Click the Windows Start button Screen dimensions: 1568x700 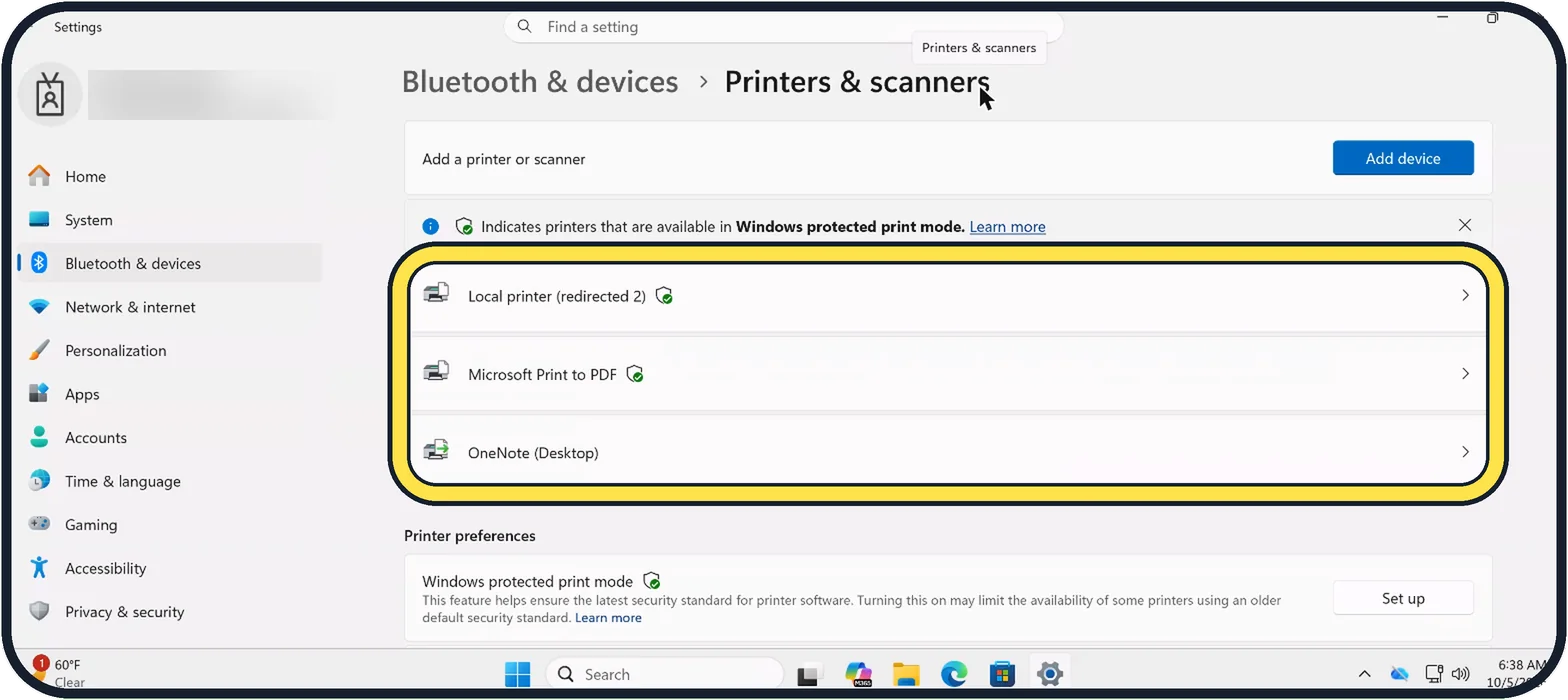tap(518, 674)
